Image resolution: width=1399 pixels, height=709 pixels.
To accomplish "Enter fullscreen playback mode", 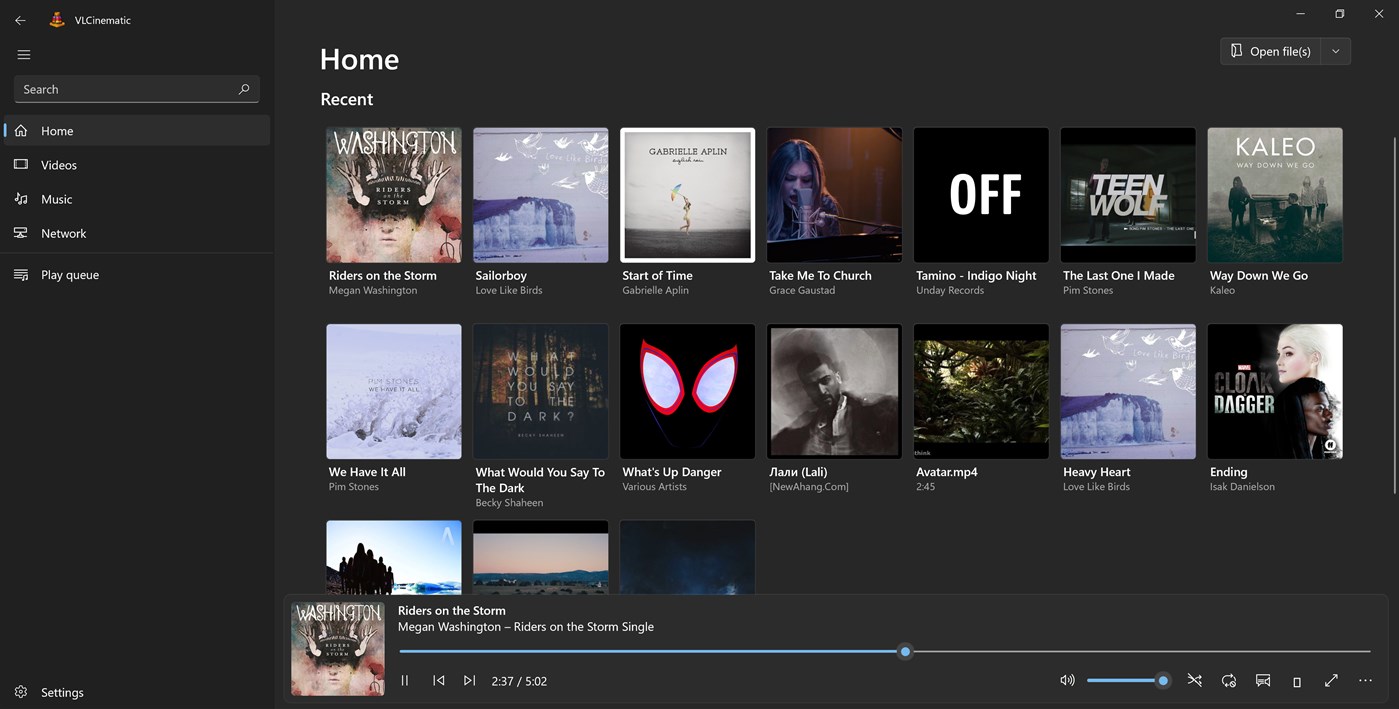I will pyautogui.click(x=1330, y=680).
